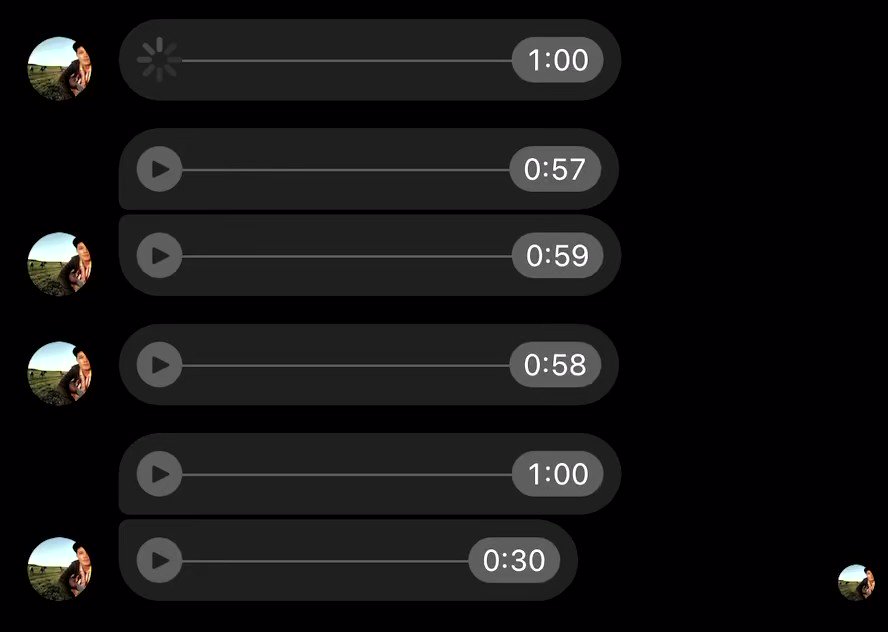Screen dimensions: 888x632
Task: Play the last 1:00 voice message
Action: [159, 474]
